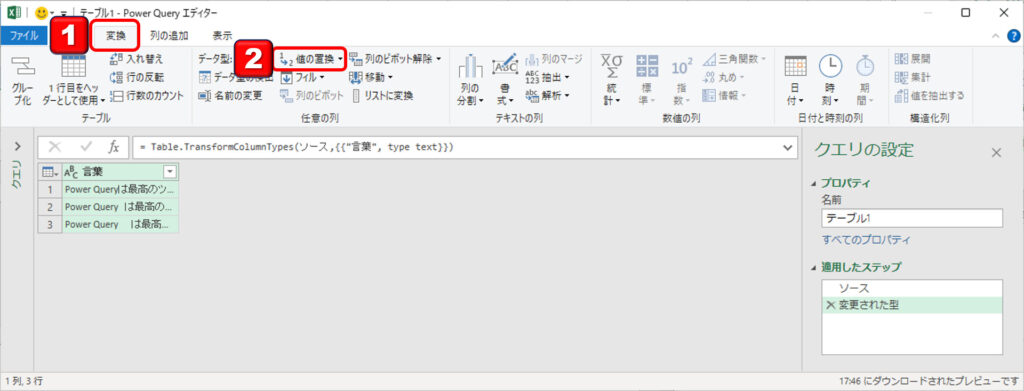Viewport: 1024px width, 391px height.
Task: Open 書式 (Format) menu
Action: point(504,80)
